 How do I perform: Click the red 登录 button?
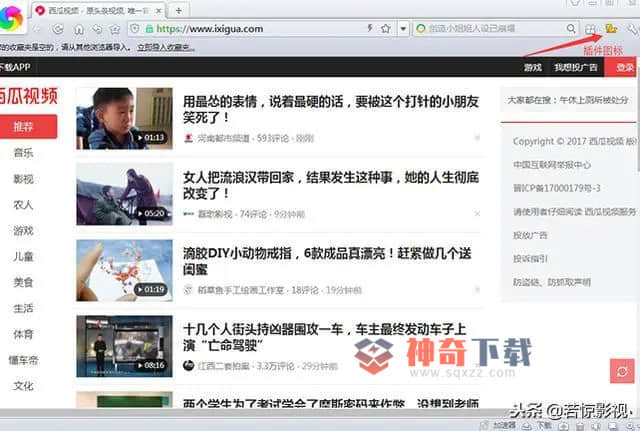620,67
